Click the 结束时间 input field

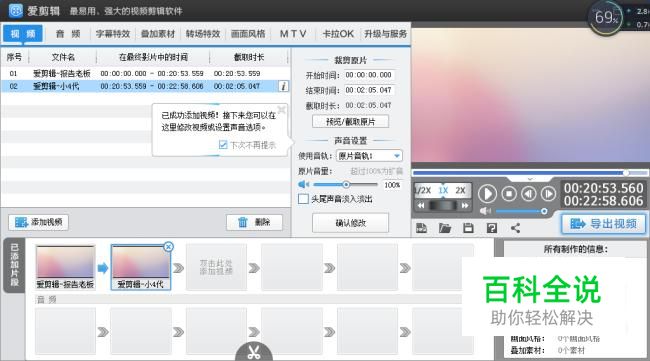pos(369,90)
